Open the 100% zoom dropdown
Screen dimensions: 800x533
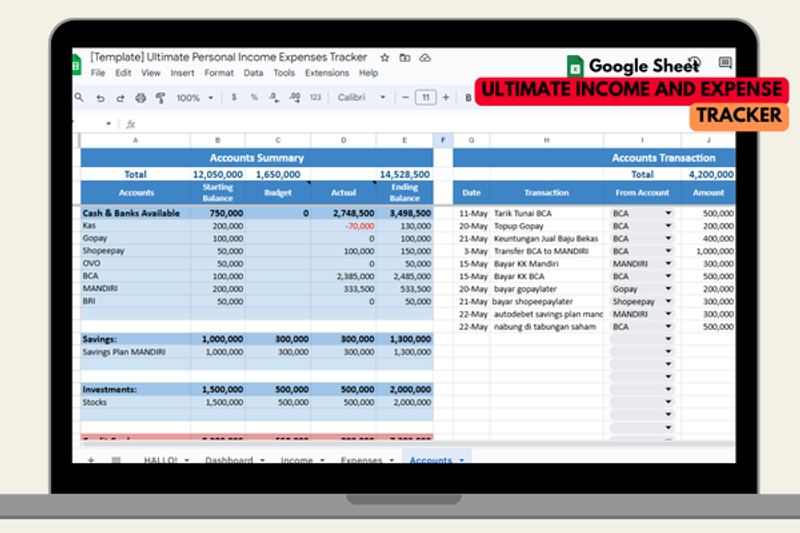pyautogui.click(x=194, y=97)
